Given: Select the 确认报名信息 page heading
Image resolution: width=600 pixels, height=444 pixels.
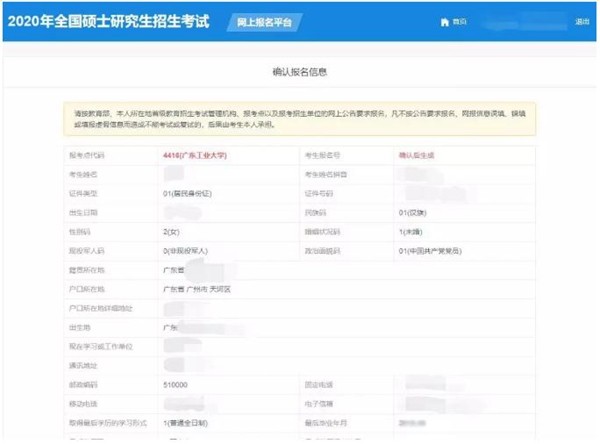Looking at the screenshot, I should pyautogui.click(x=300, y=72).
